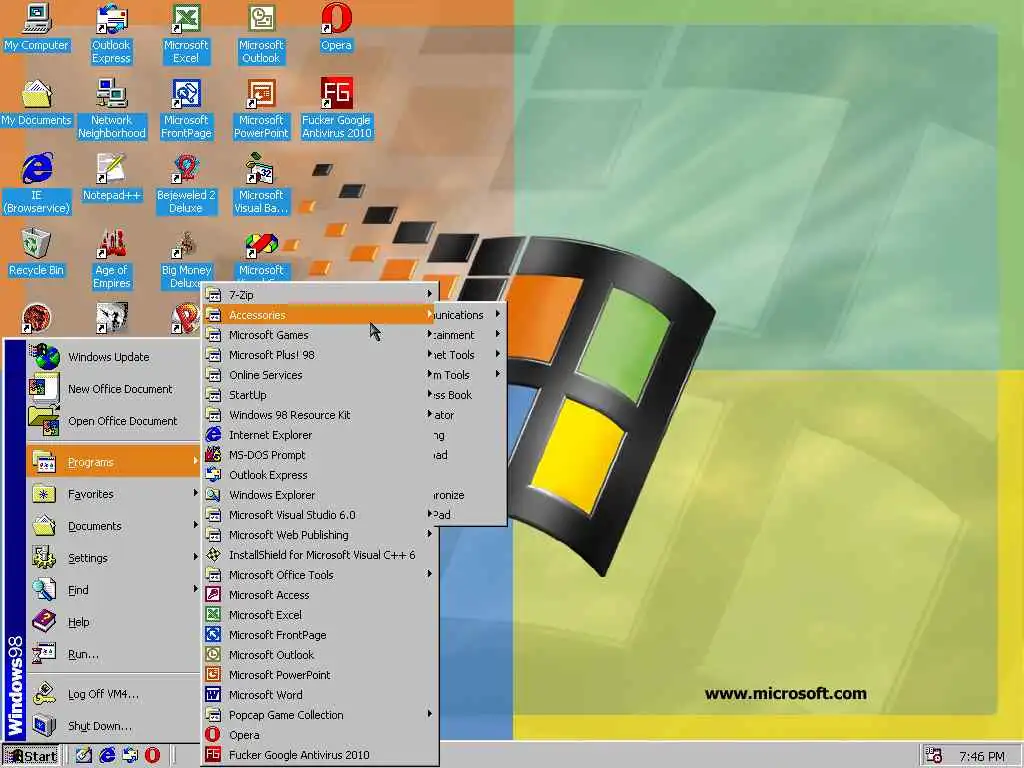Open the Opera desktop shortcut
The image size is (1024, 768).
pyautogui.click(x=336, y=27)
